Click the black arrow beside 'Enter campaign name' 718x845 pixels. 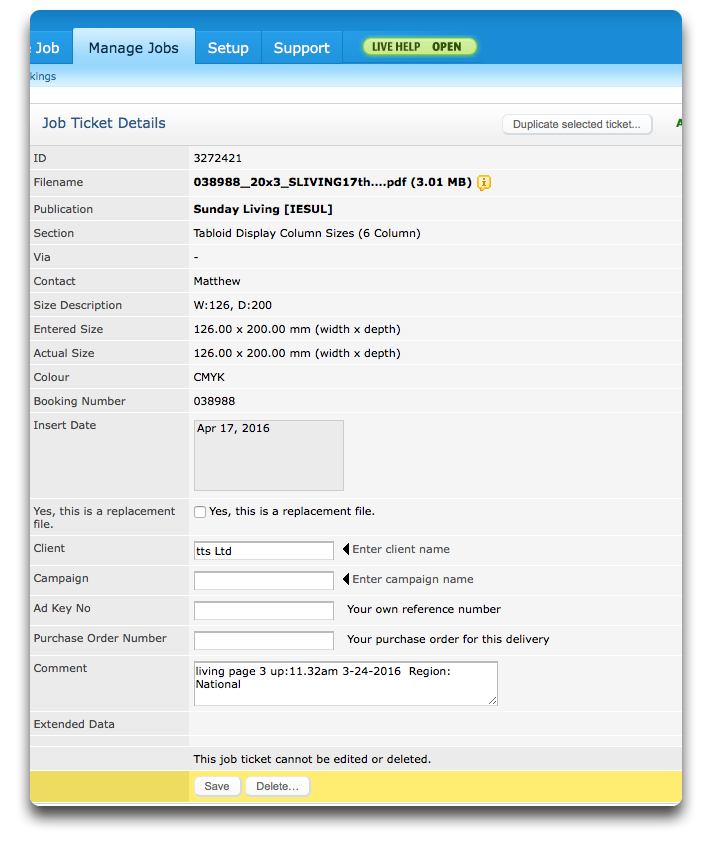pyautogui.click(x=346, y=580)
